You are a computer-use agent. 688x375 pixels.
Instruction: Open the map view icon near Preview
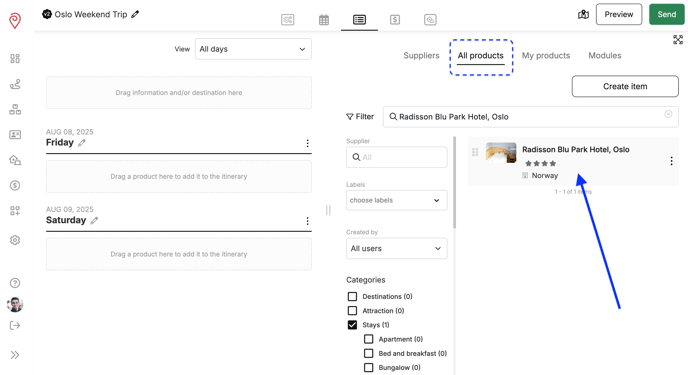coord(583,14)
